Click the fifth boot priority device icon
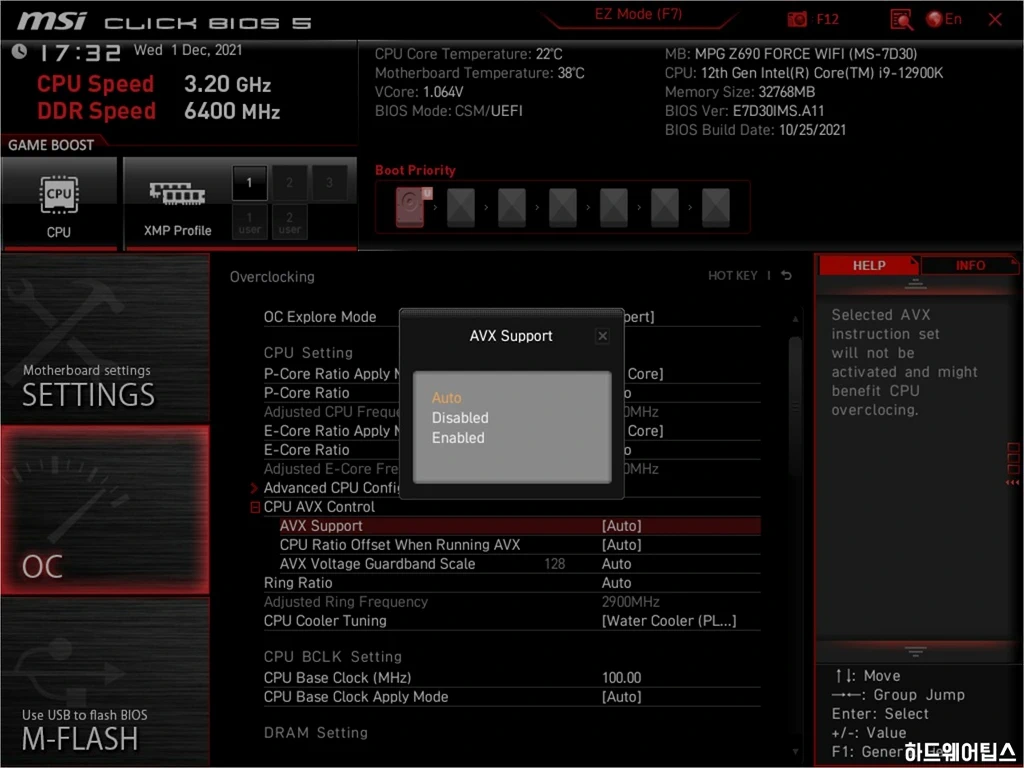 point(613,207)
